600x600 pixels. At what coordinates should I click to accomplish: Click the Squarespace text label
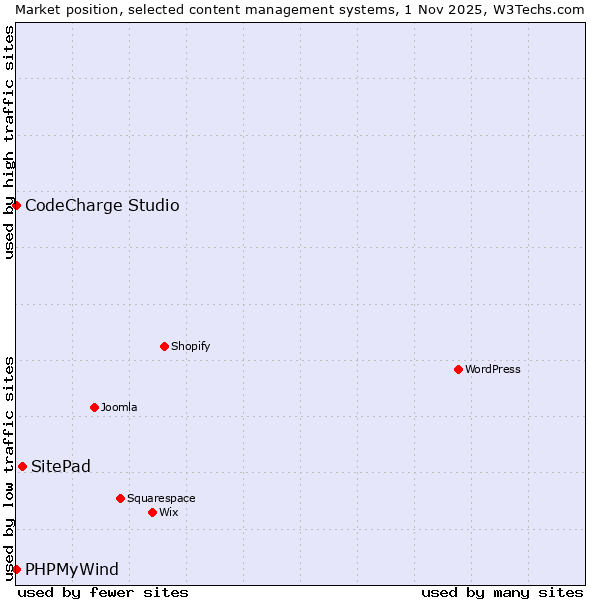click(x=161, y=498)
